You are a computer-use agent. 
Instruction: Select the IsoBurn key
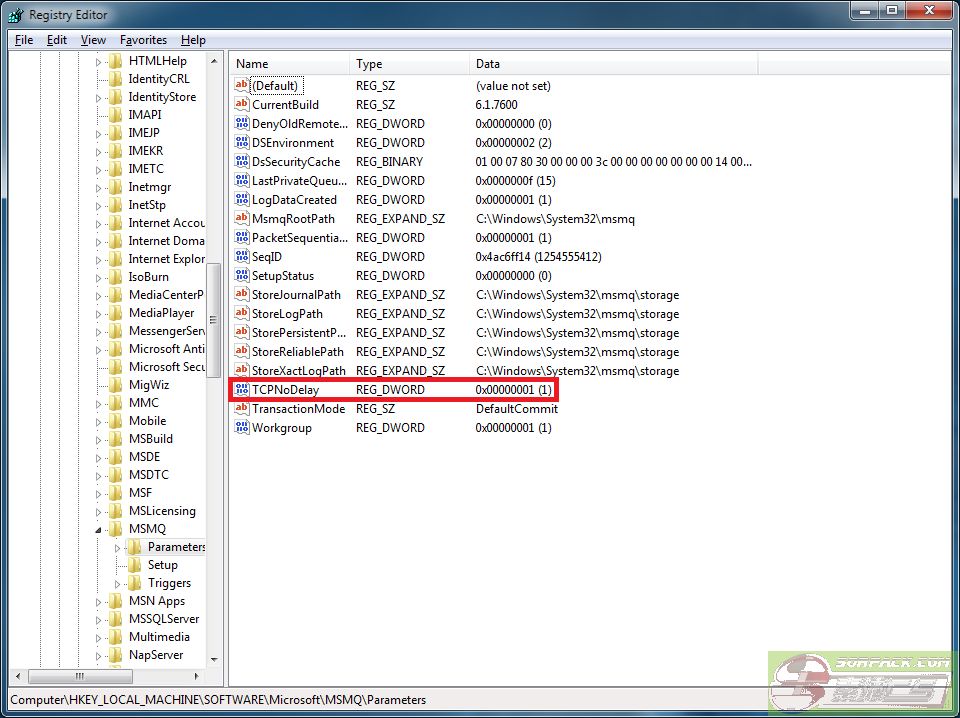149,277
